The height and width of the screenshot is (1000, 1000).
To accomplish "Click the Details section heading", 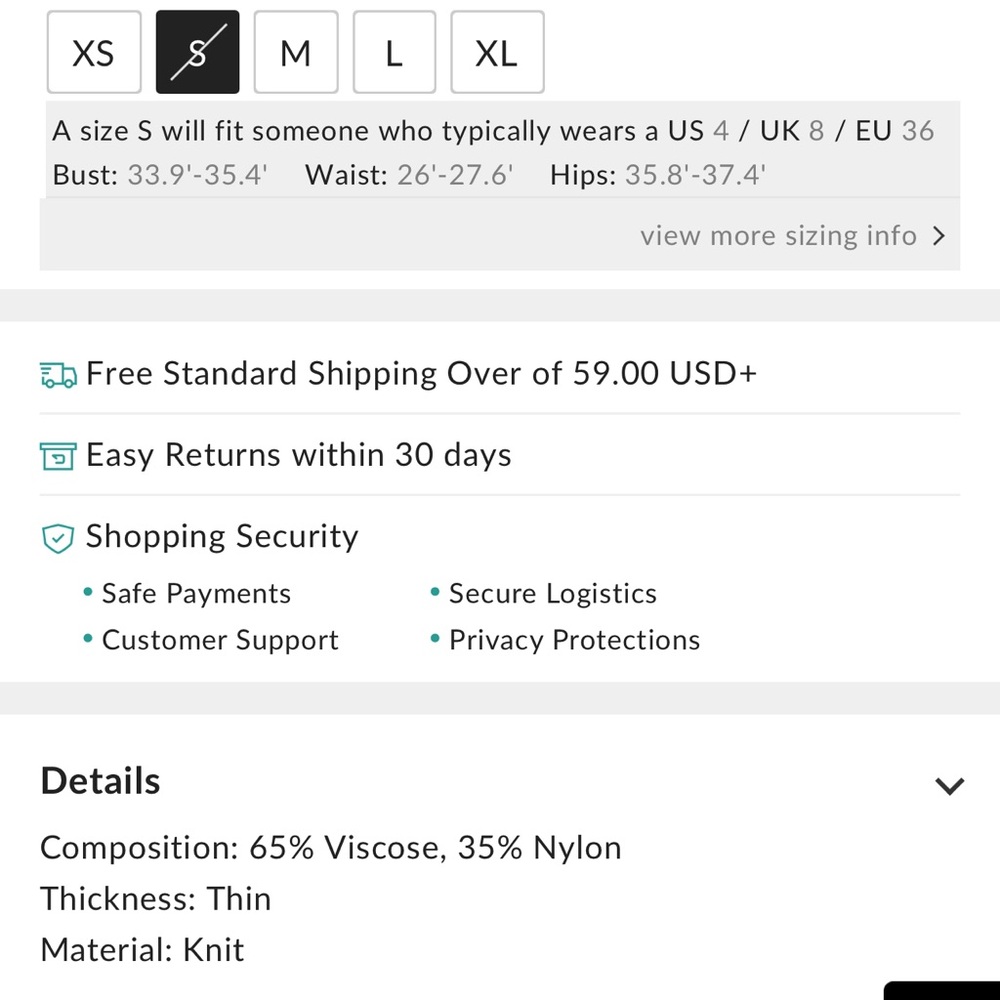I will [x=100, y=781].
